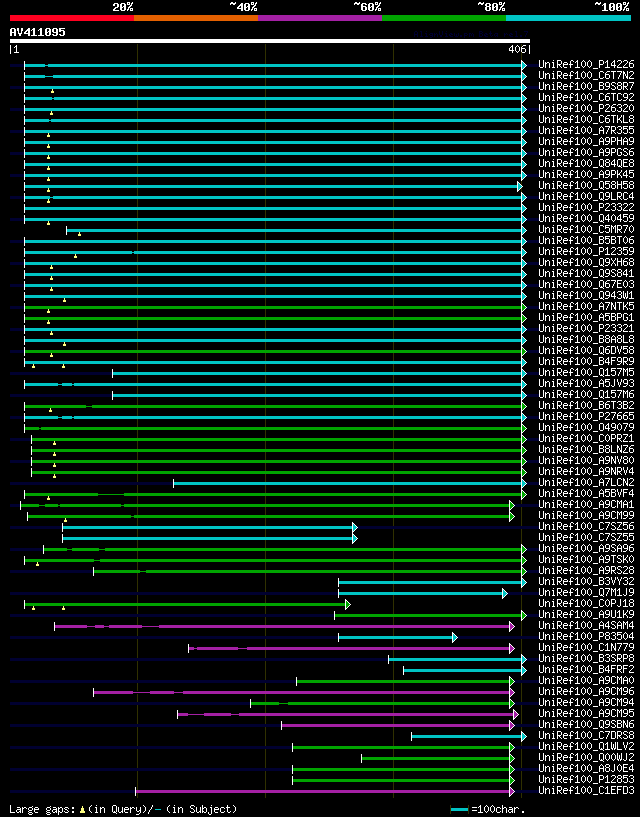Click the yellow gap marker under UniRef100_C5MR70

[79, 234]
